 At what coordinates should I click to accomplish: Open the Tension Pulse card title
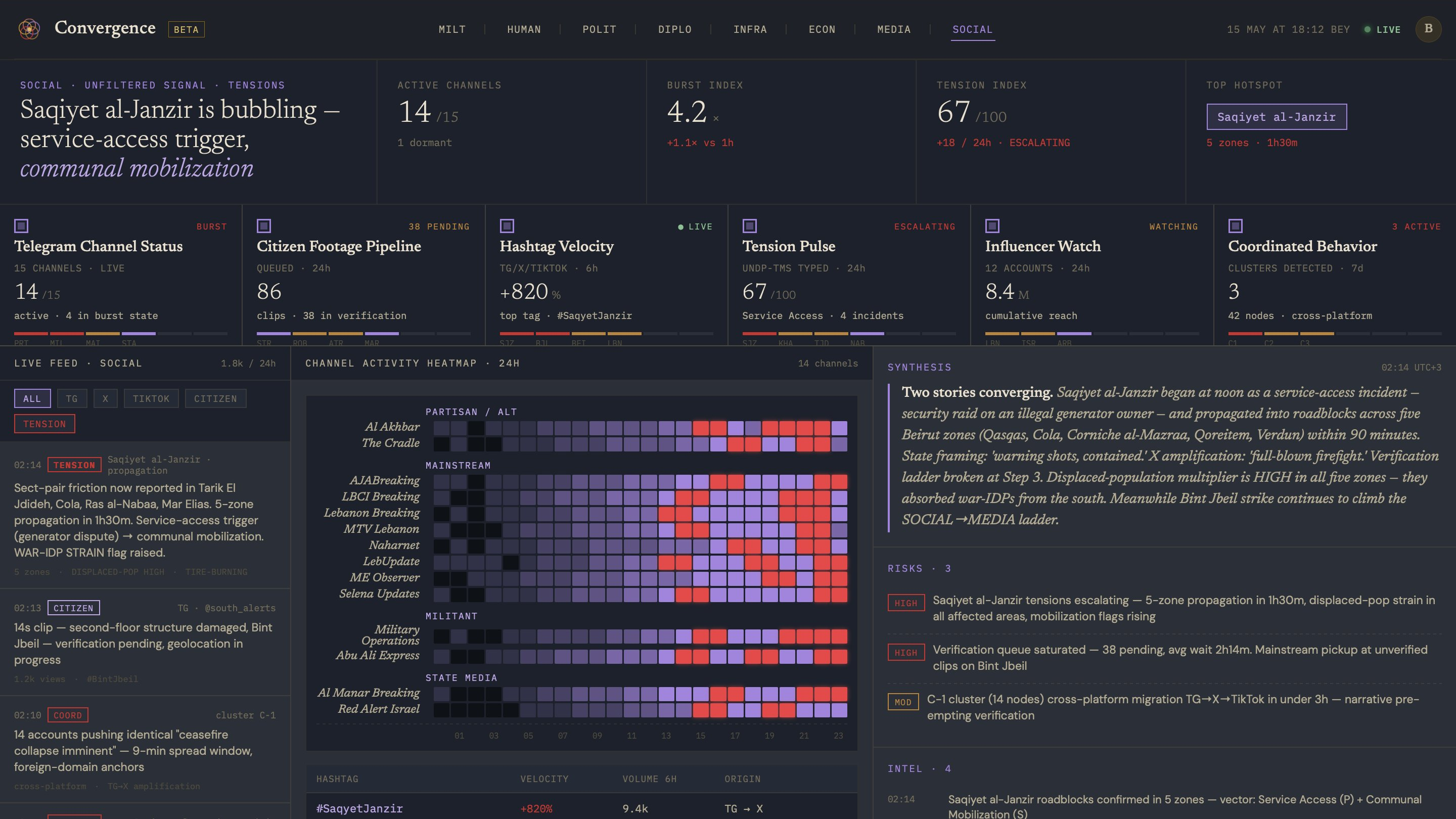(789, 246)
